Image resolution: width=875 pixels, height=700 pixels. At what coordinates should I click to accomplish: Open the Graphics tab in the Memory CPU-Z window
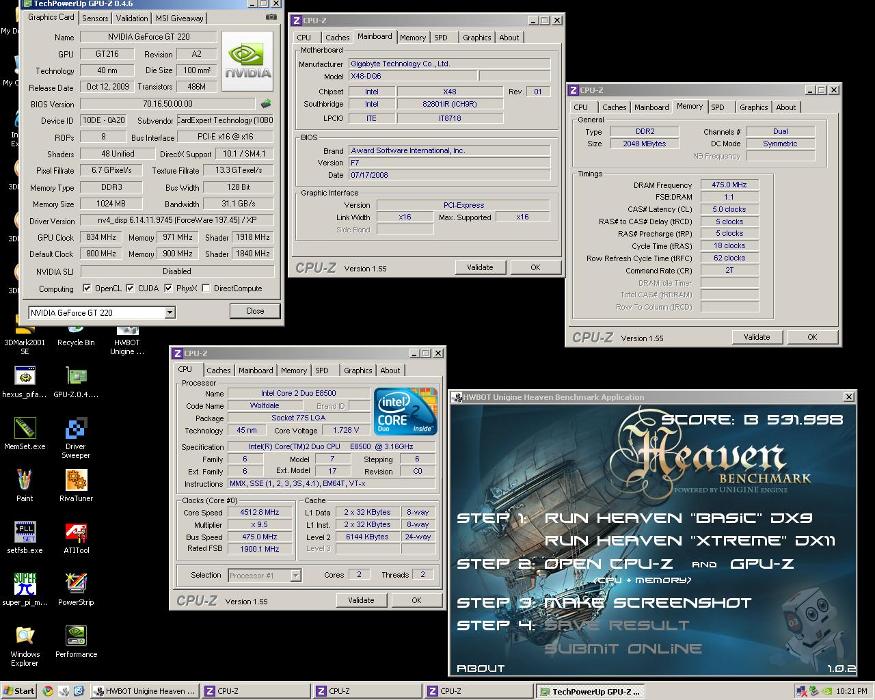pos(753,107)
